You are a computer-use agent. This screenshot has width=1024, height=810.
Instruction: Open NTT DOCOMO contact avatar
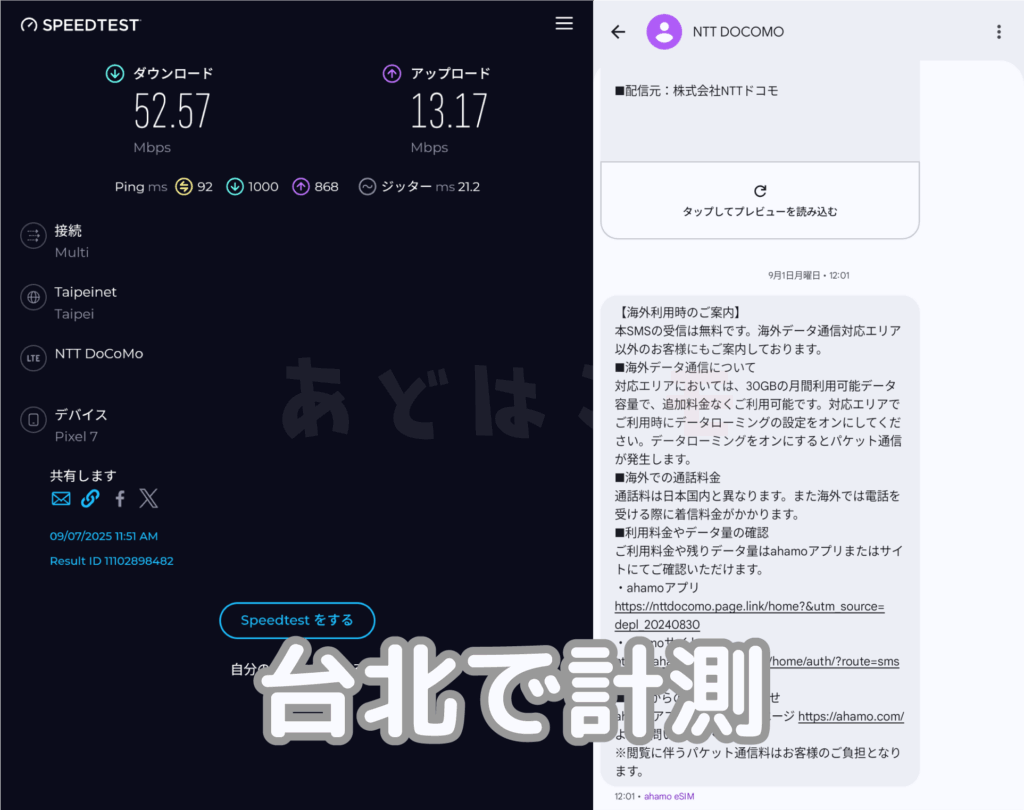[x=664, y=31]
